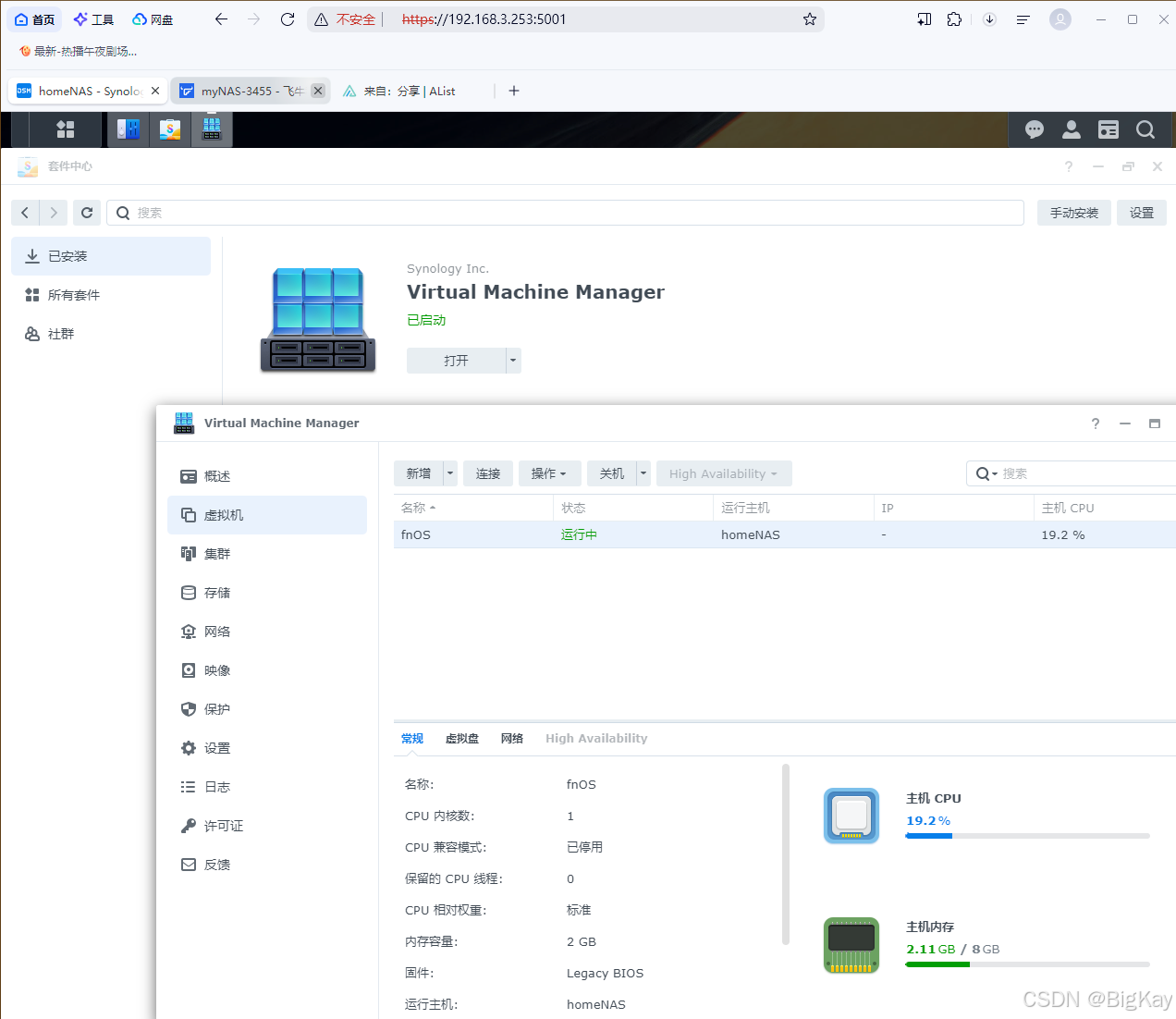
Task: Click the Virtual Machine Manager package icon
Action: pyautogui.click(x=318, y=320)
